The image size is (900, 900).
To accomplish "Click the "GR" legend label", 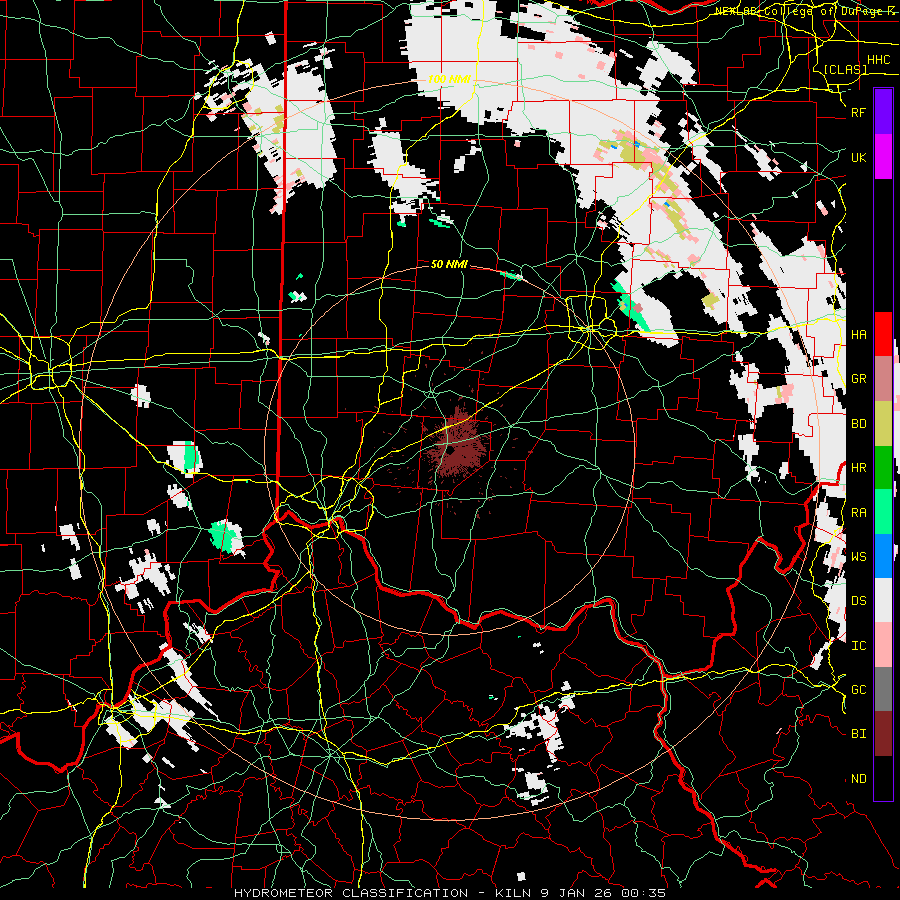I will [858, 379].
